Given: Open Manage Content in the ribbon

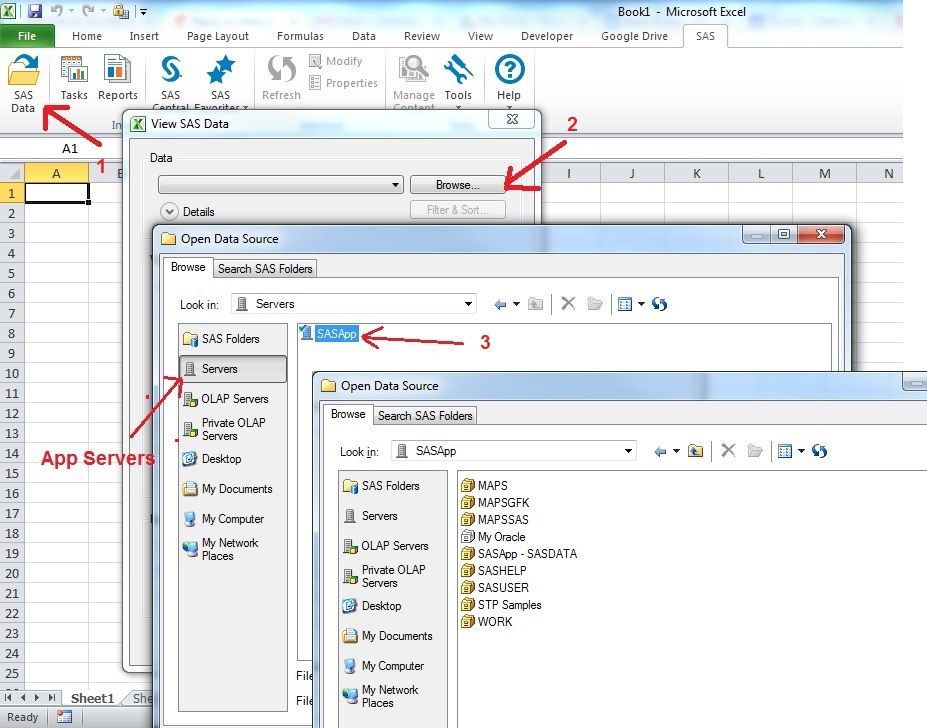Looking at the screenshot, I should coord(414,82).
